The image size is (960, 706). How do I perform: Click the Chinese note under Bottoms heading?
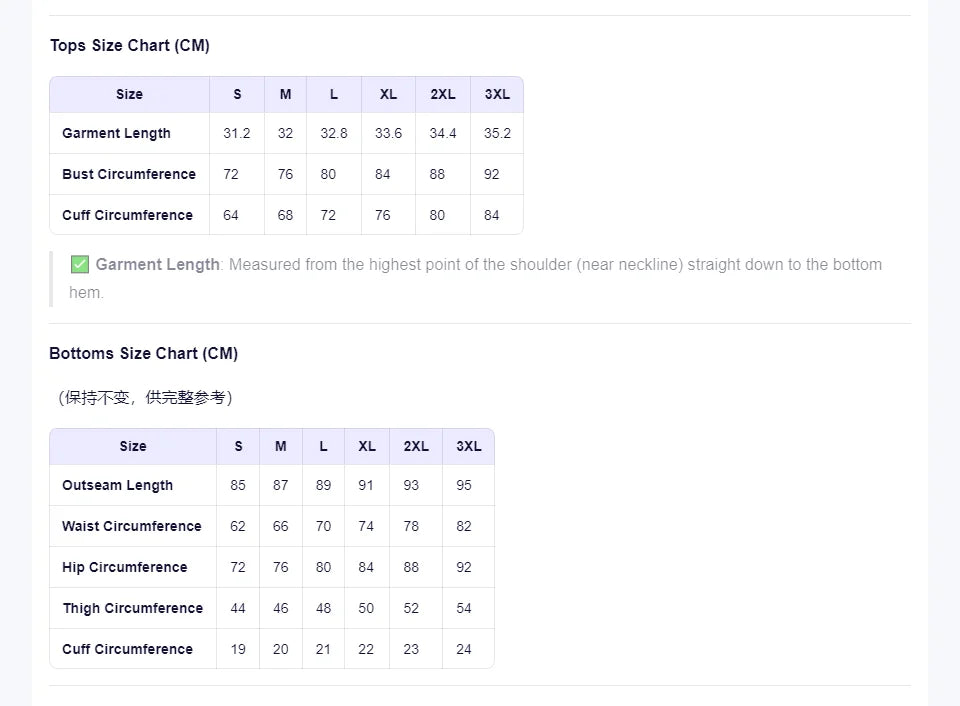point(145,397)
